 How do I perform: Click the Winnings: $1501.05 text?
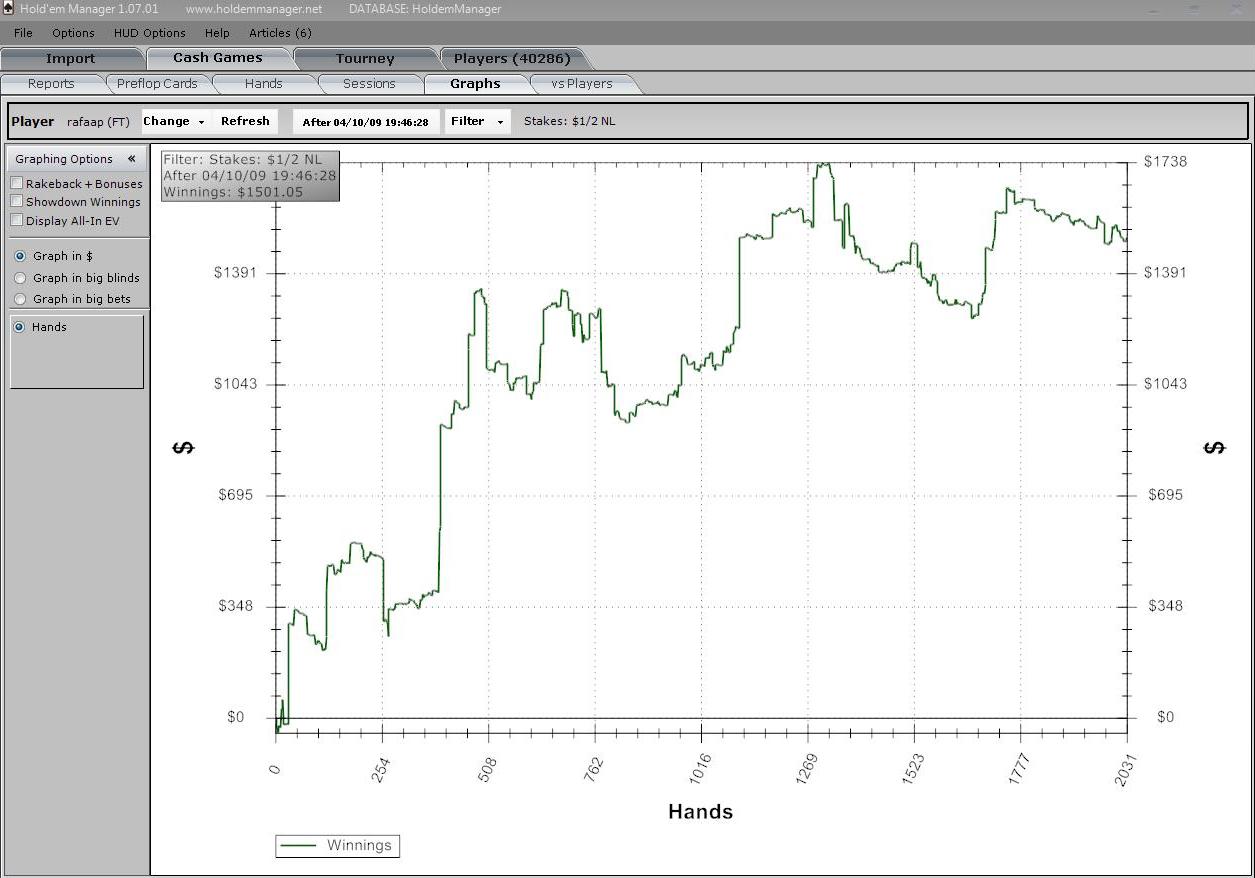tap(233, 191)
